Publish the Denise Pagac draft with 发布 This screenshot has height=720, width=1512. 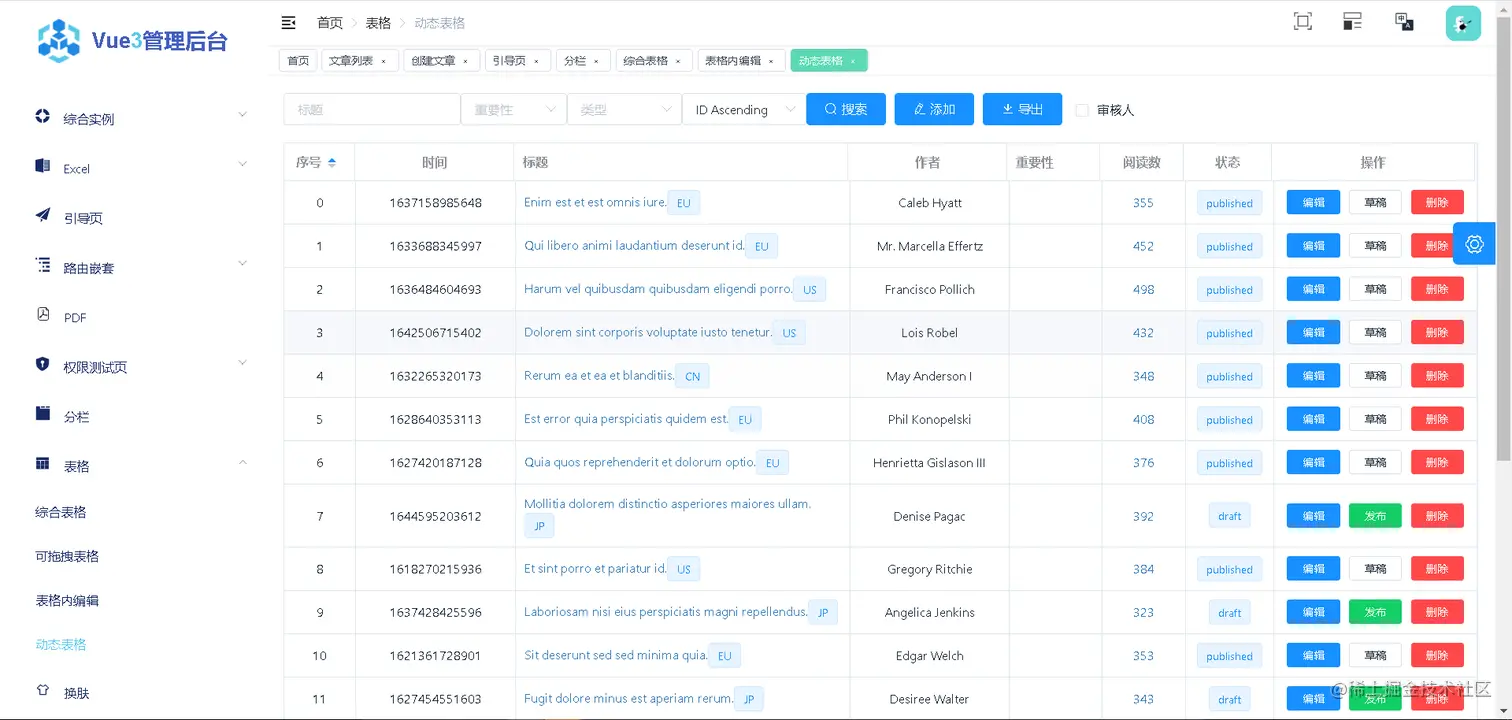tap(1375, 516)
